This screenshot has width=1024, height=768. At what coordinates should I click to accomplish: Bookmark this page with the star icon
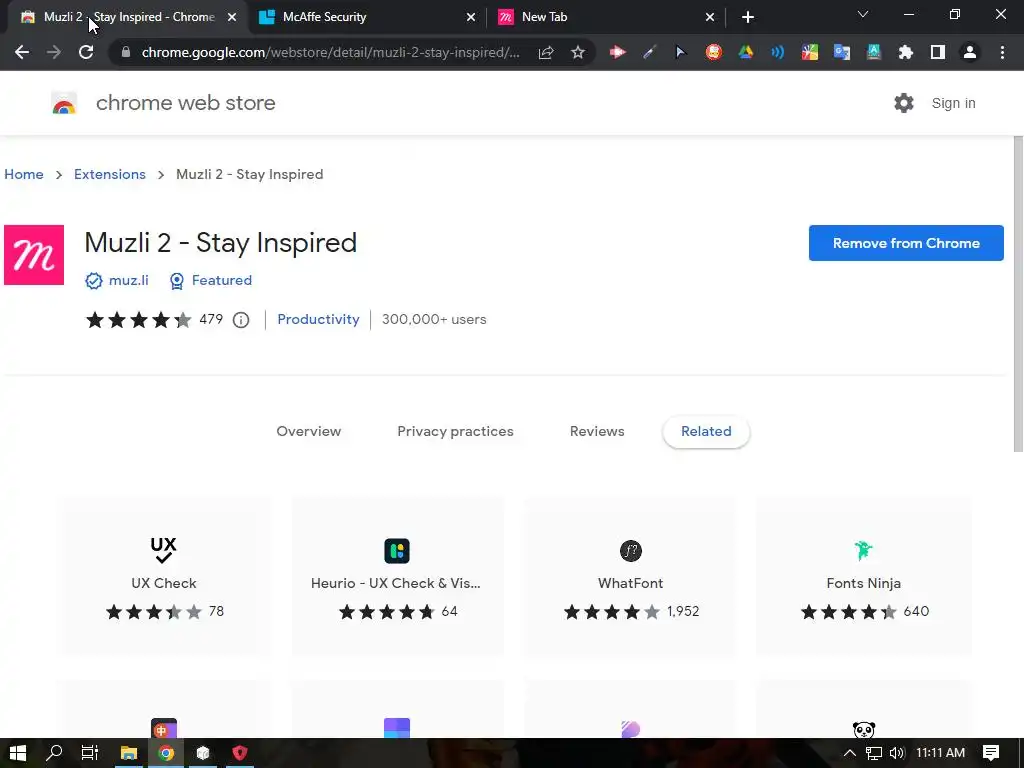(x=578, y=52)
